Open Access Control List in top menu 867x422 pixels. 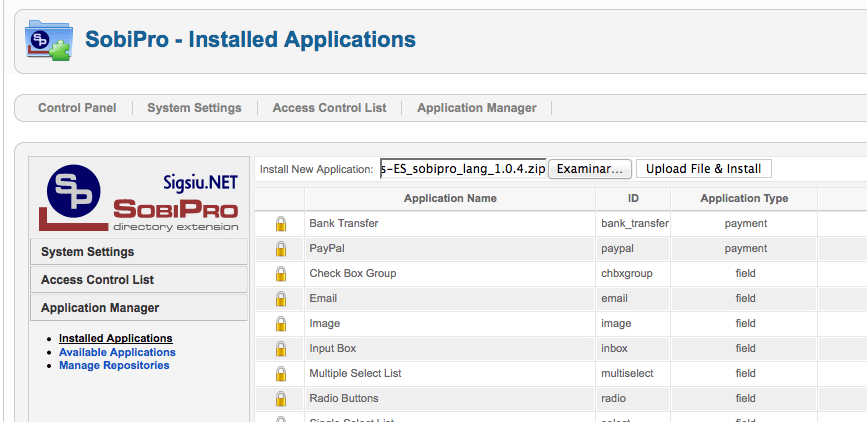pyautogui.click(x=330, y=108)
